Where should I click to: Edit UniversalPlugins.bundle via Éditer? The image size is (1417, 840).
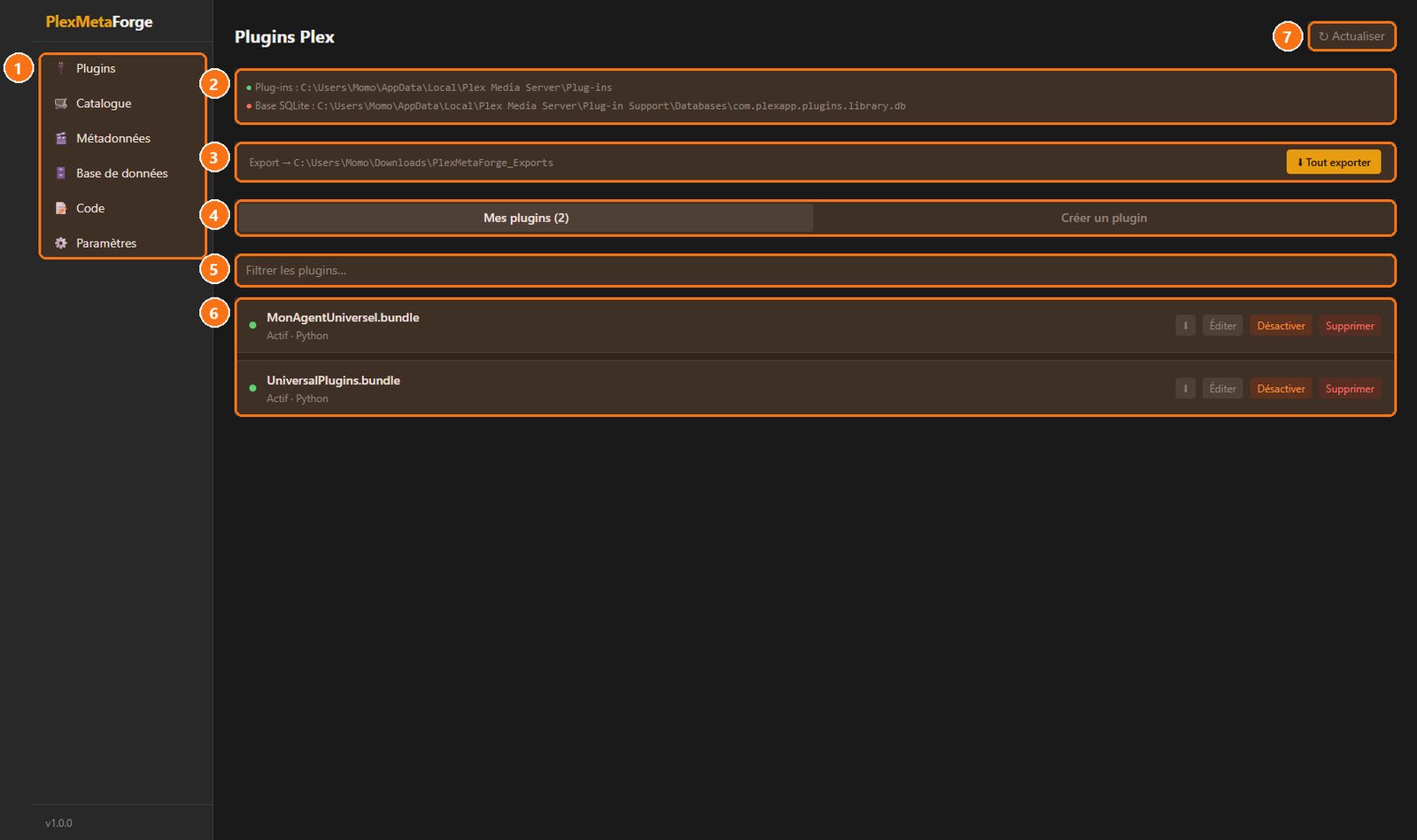pos(1222,389)
